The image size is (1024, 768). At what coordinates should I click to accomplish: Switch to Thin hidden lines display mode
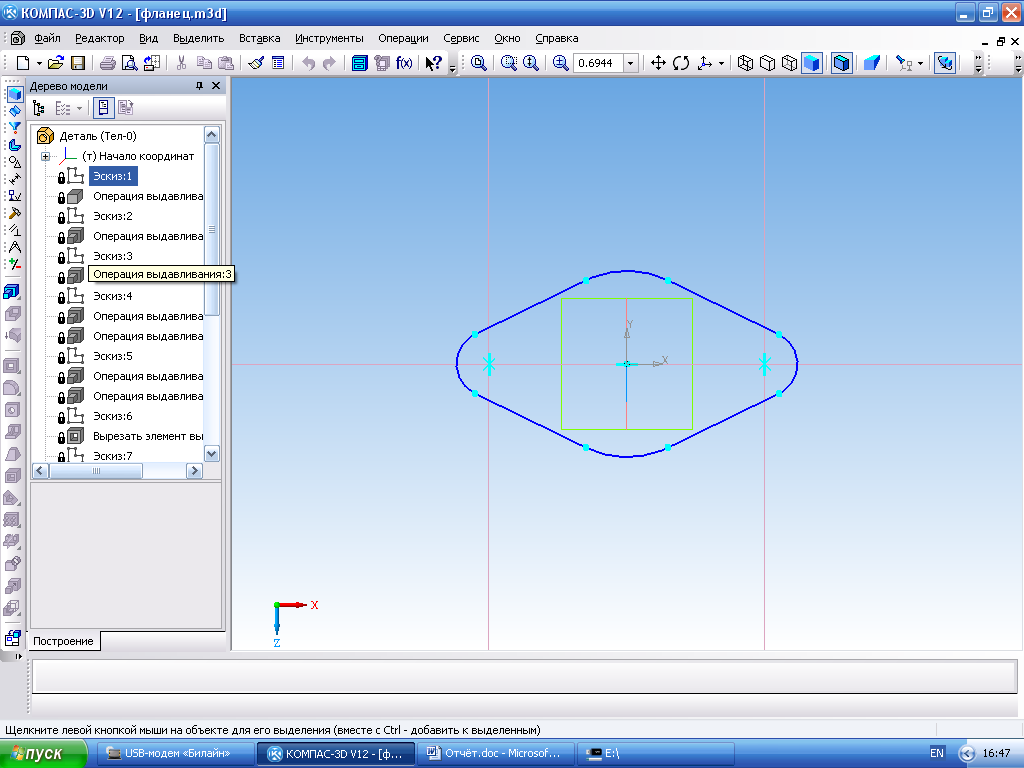790,63
